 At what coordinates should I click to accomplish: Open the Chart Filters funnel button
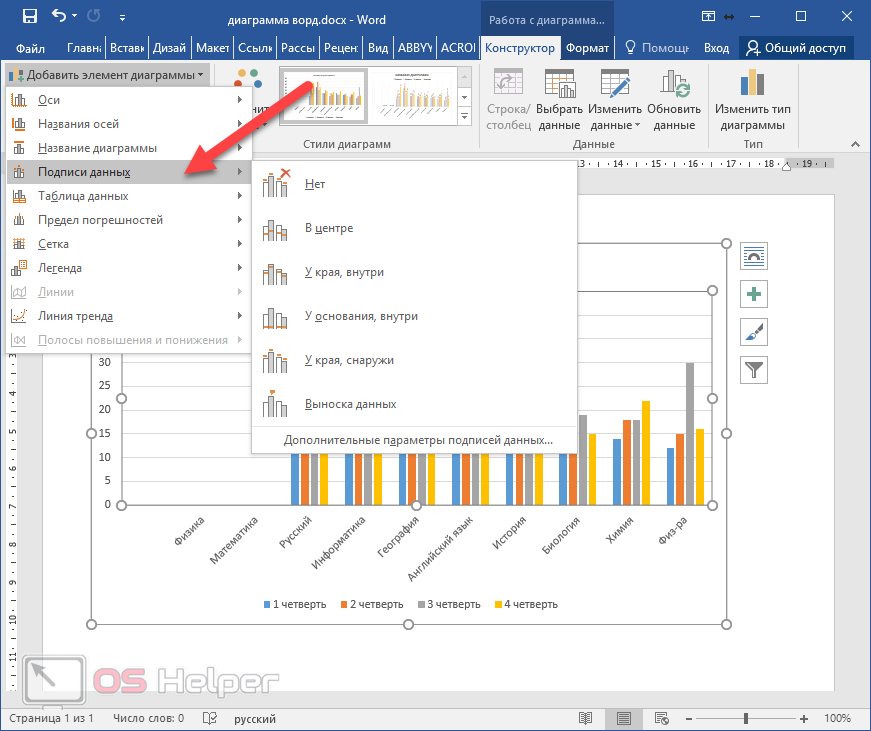(x=754, y=370)
